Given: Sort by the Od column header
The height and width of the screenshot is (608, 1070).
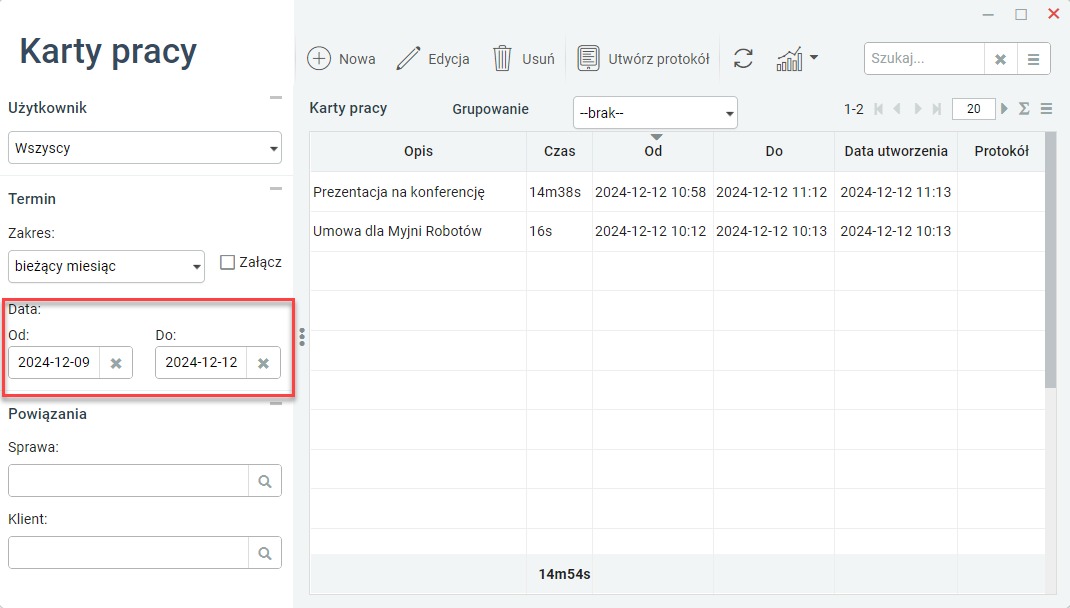Looking at the screenshot, I should tap(653, 151).
